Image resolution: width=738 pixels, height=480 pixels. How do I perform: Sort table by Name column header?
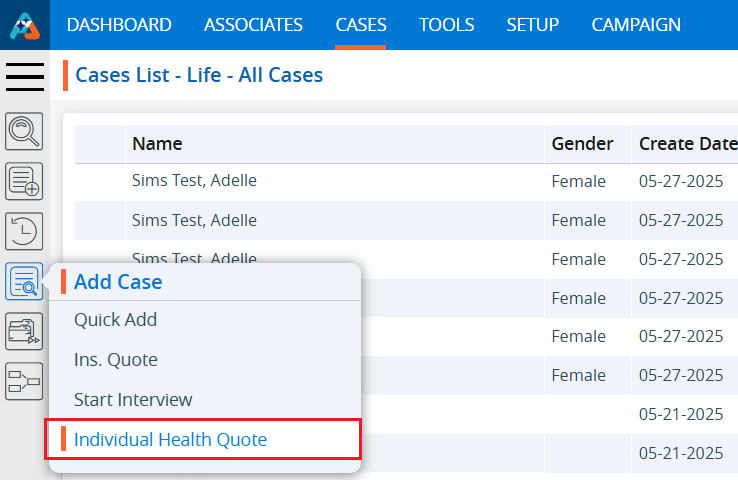coord(157,144)
